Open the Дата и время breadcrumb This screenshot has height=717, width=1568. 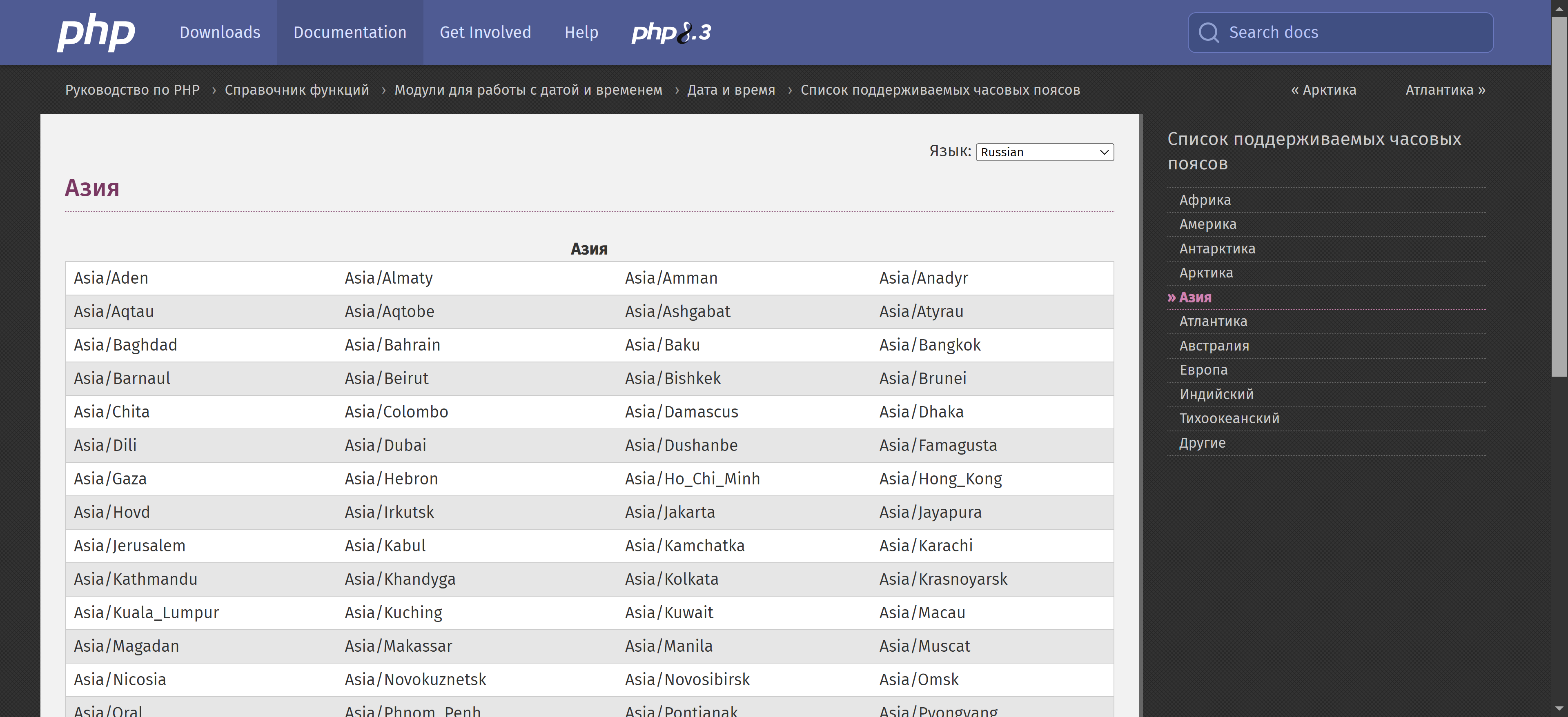tap(731, 90)
